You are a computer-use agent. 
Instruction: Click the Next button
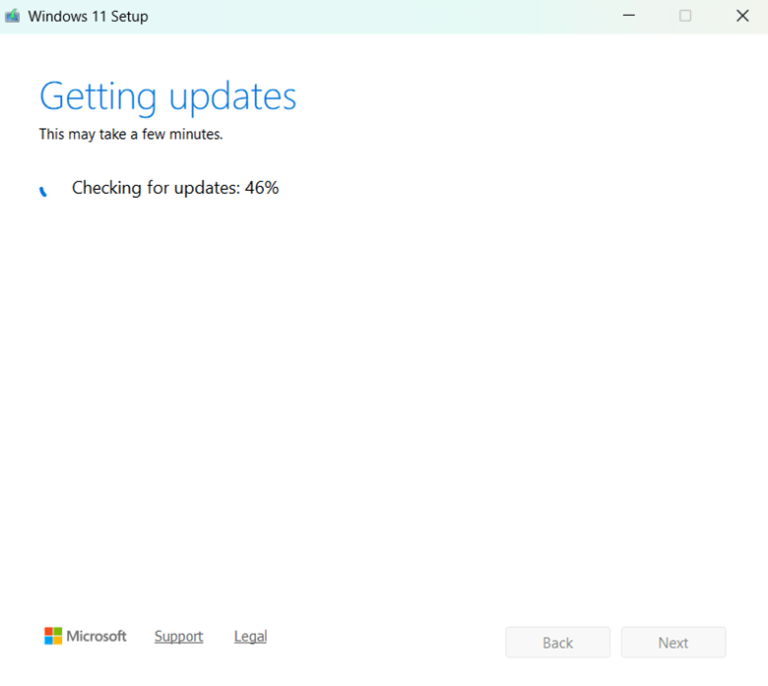(x=673, y=642)
